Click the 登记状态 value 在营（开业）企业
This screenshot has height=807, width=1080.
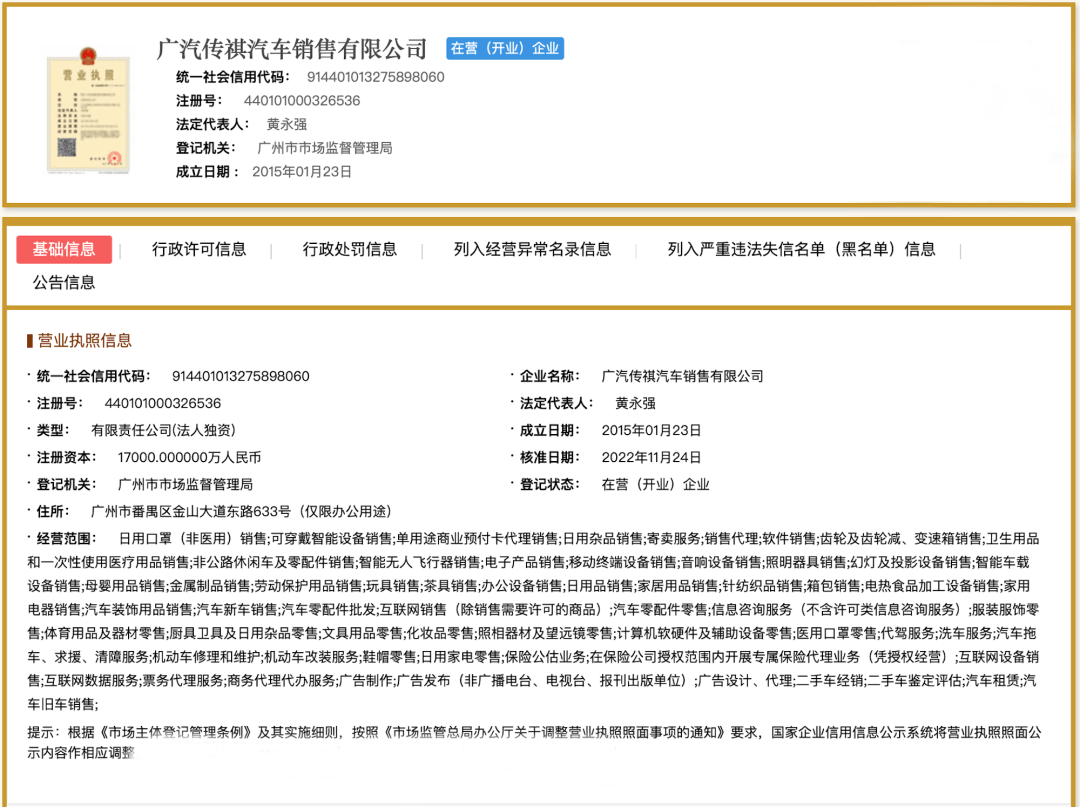click(x=655, y=484)
